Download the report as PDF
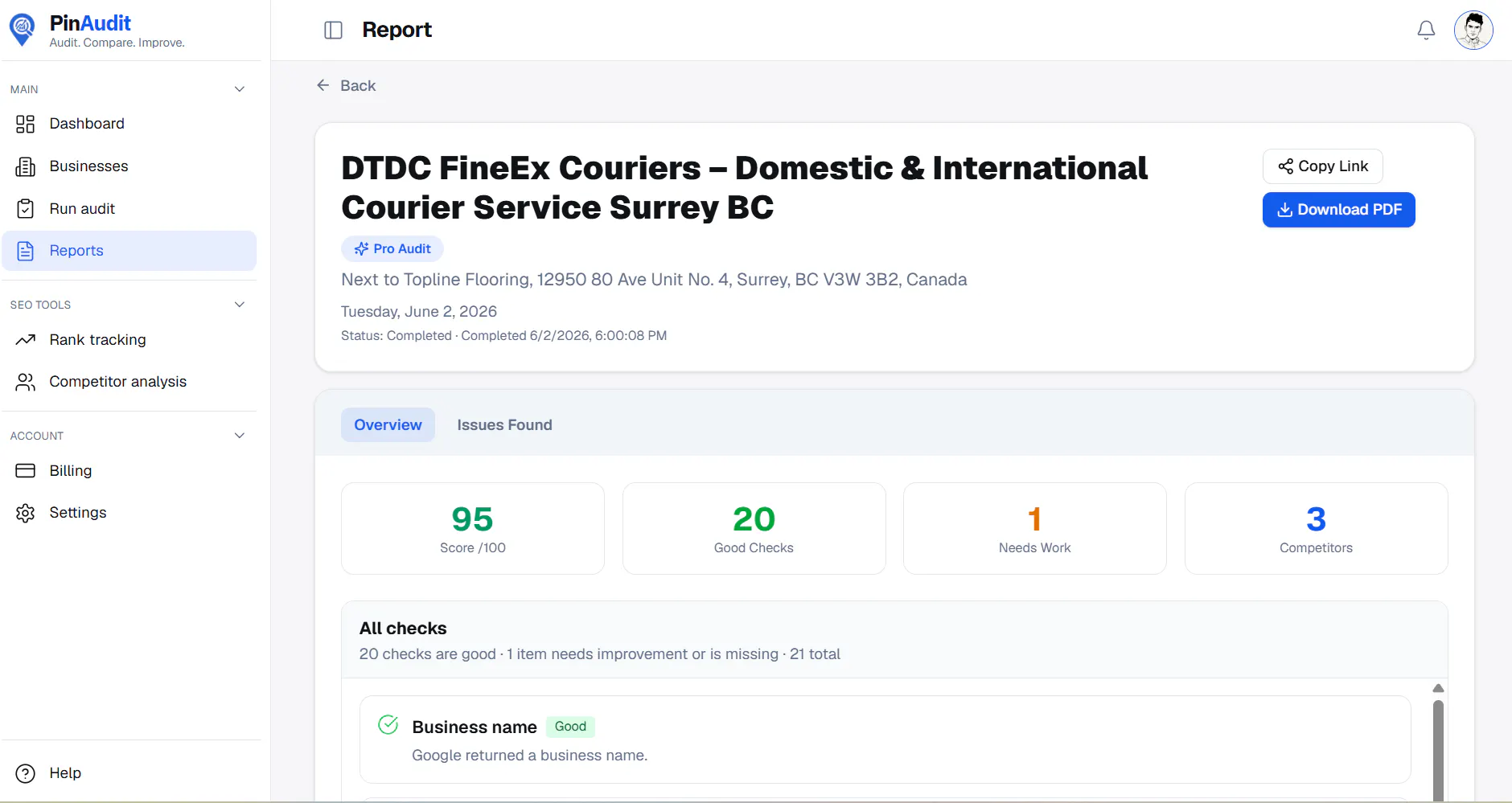The height and width of the screenshot is (803, 1512). [x=1339, y=210]
